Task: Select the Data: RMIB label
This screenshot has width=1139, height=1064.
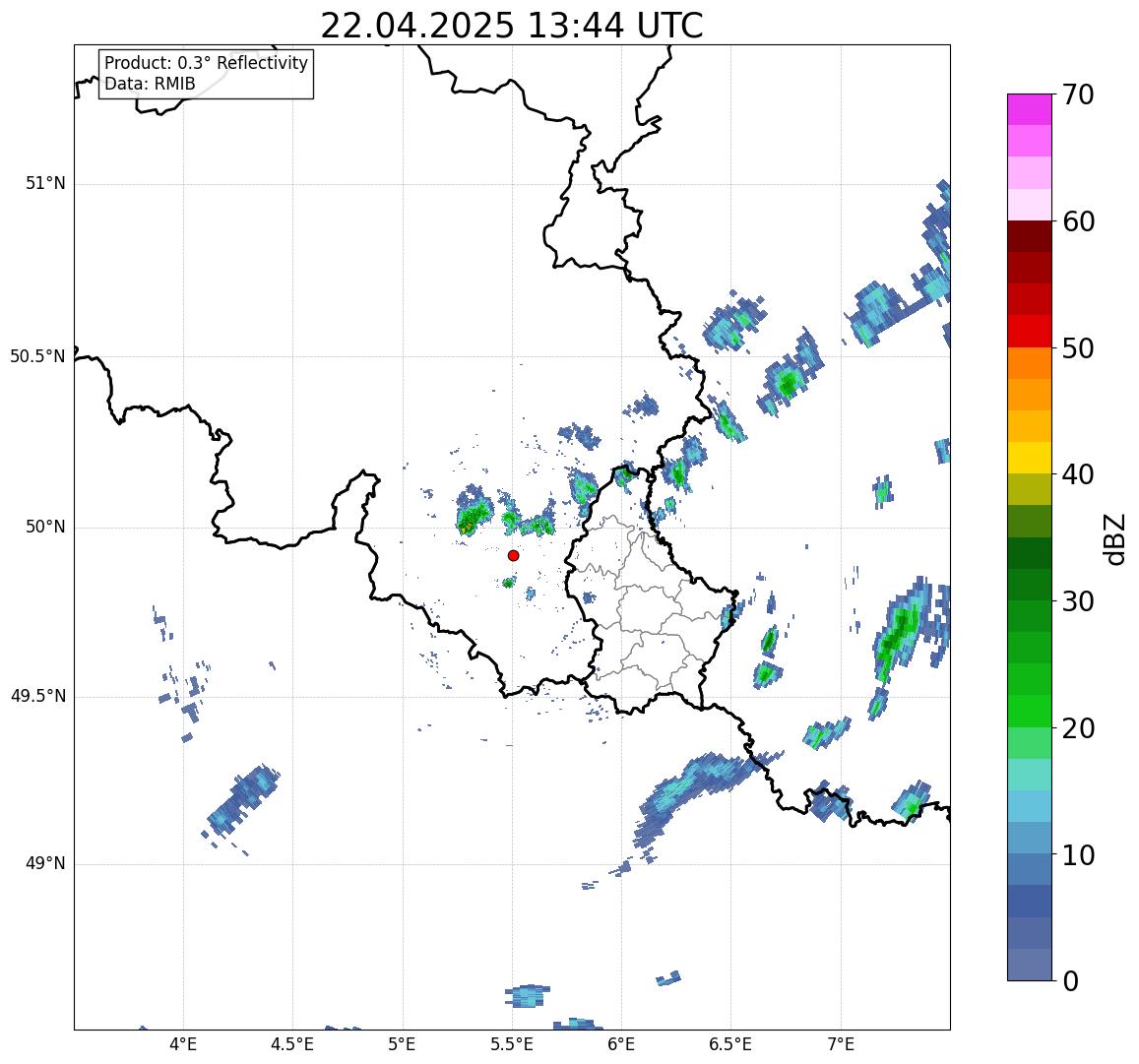Action: [x=151, y=85]
